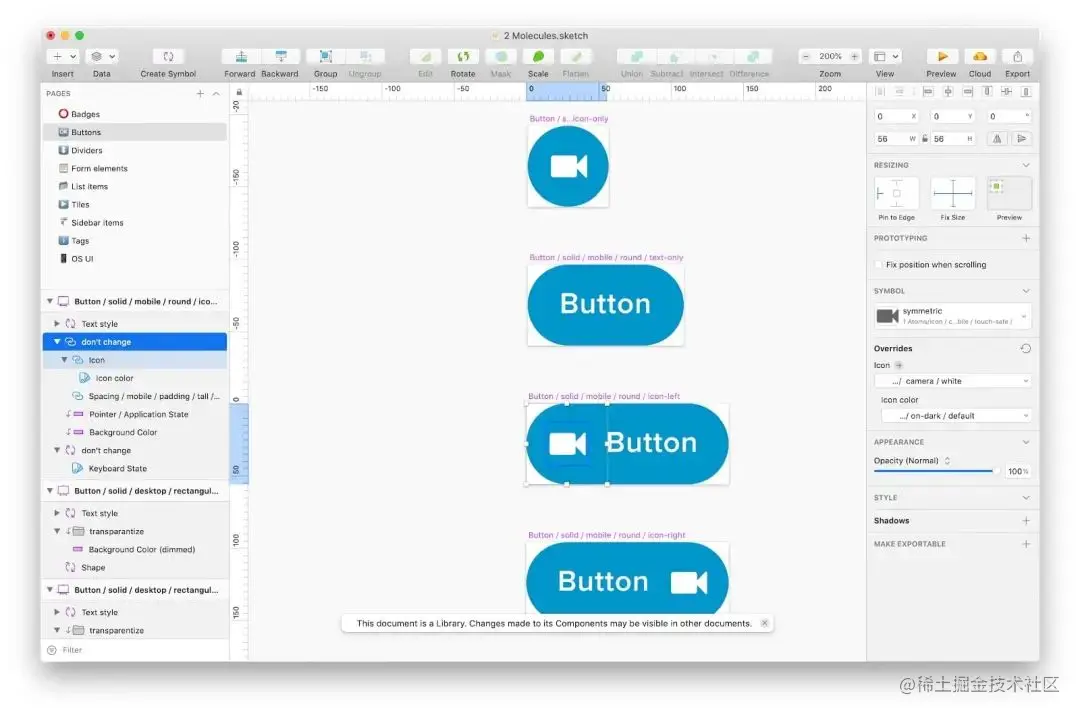The width and height of the screenshot is (1080, 715).
Task: Flip layer horizontally
Action: click(997, 138)
